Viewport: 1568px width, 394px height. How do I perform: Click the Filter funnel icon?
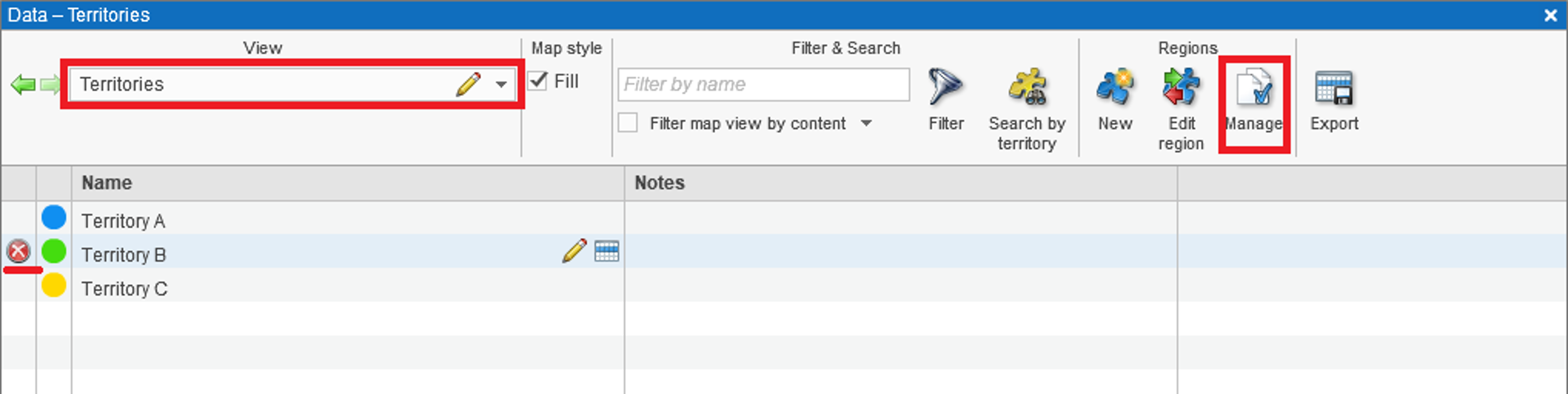tap(945, 88)
